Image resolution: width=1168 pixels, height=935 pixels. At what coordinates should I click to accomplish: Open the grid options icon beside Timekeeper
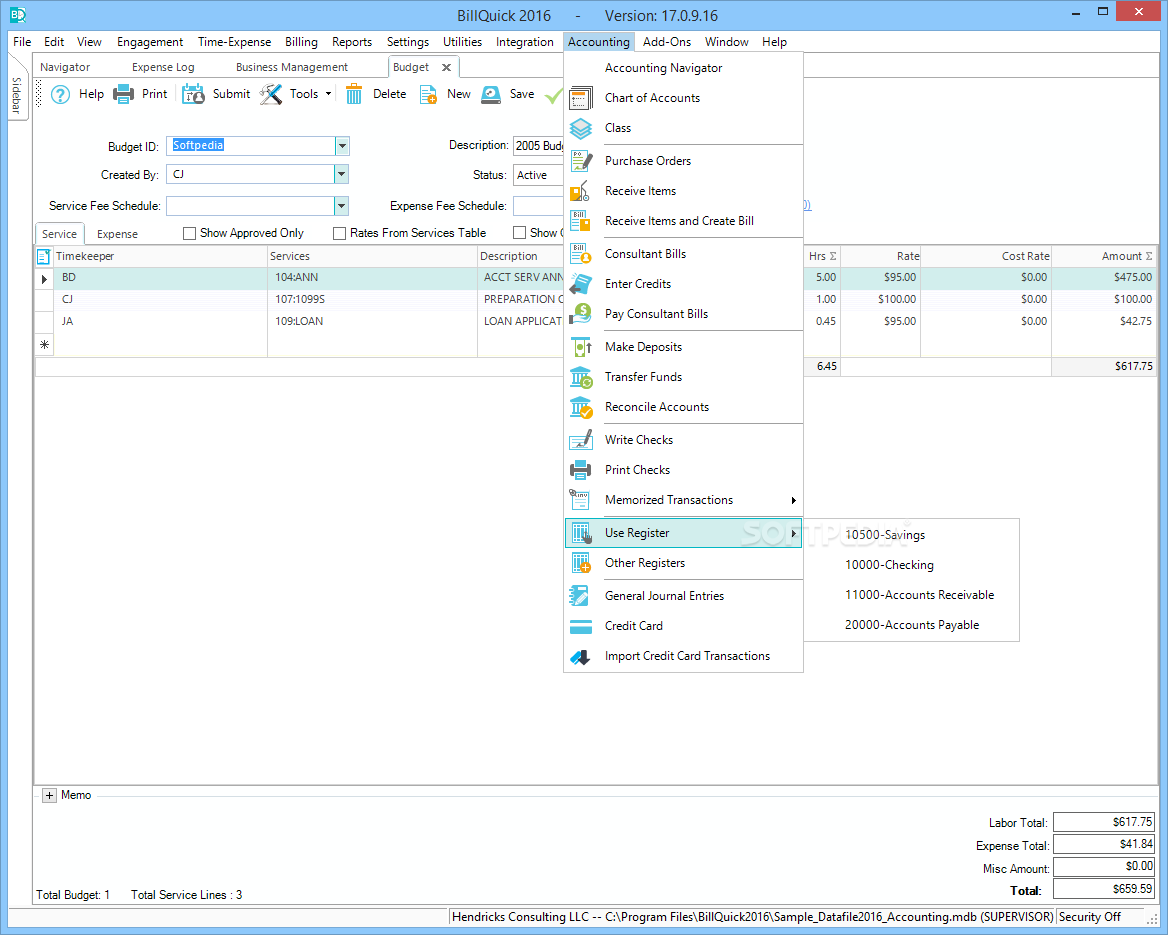point(43,256)
